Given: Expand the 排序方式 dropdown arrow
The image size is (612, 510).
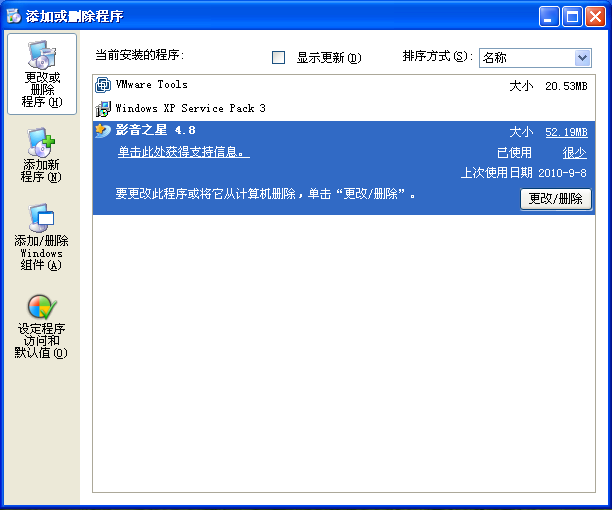Looking at the screenshot, I should [582, 58].
